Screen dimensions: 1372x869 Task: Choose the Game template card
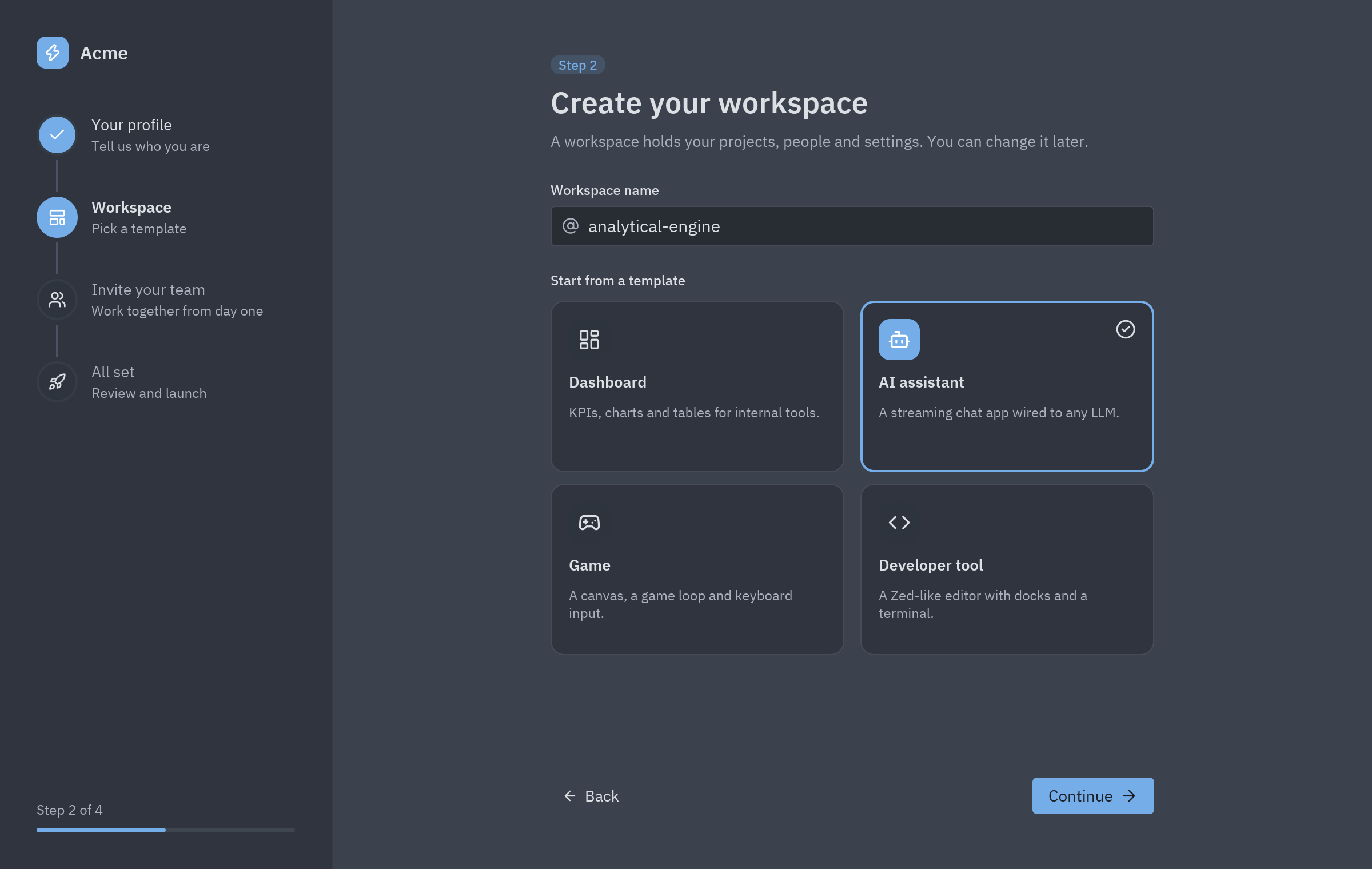click(x=697, y=569)
